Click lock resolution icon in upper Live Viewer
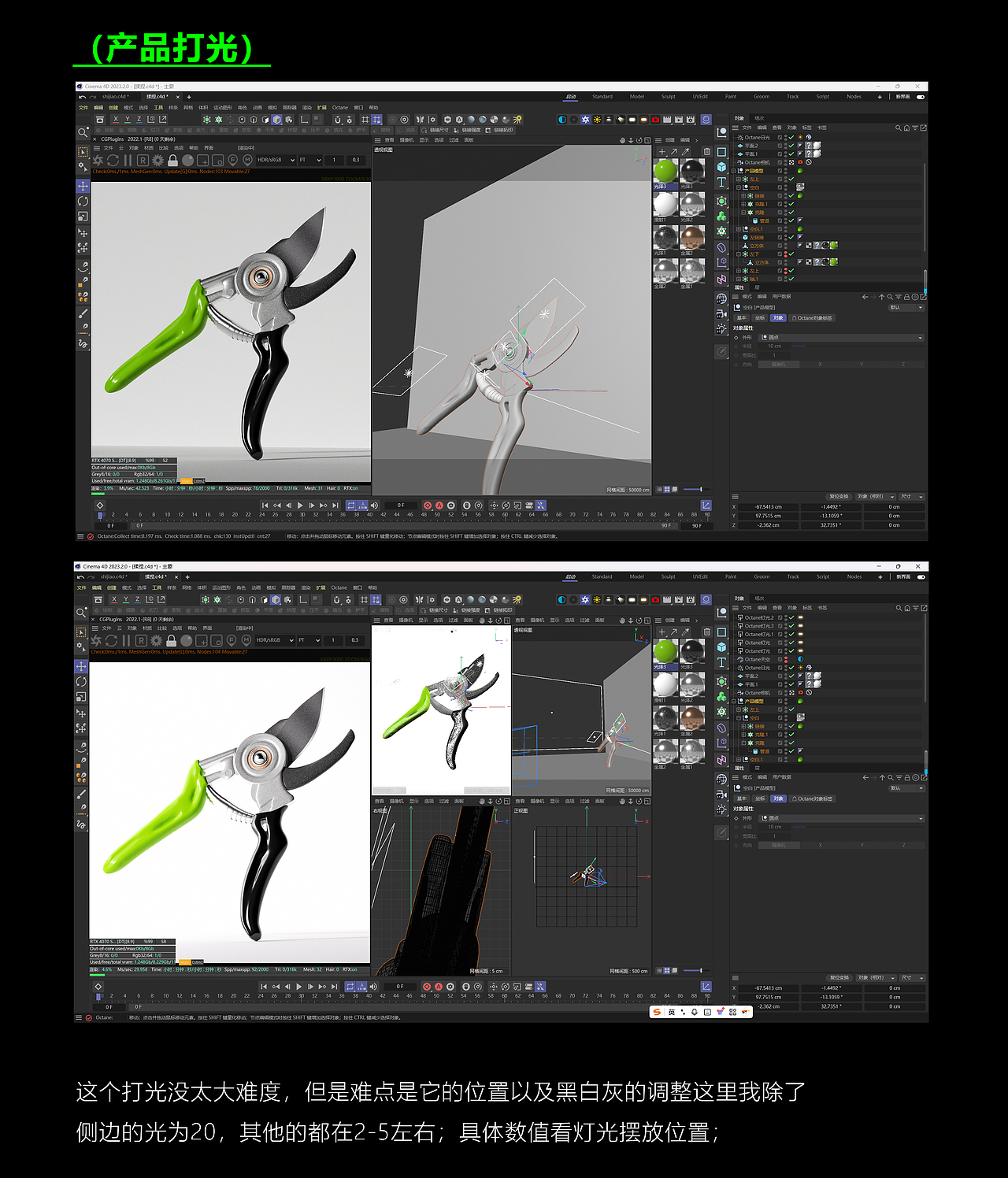Viewport: 1008px width, 1178px height. (172, 160)
